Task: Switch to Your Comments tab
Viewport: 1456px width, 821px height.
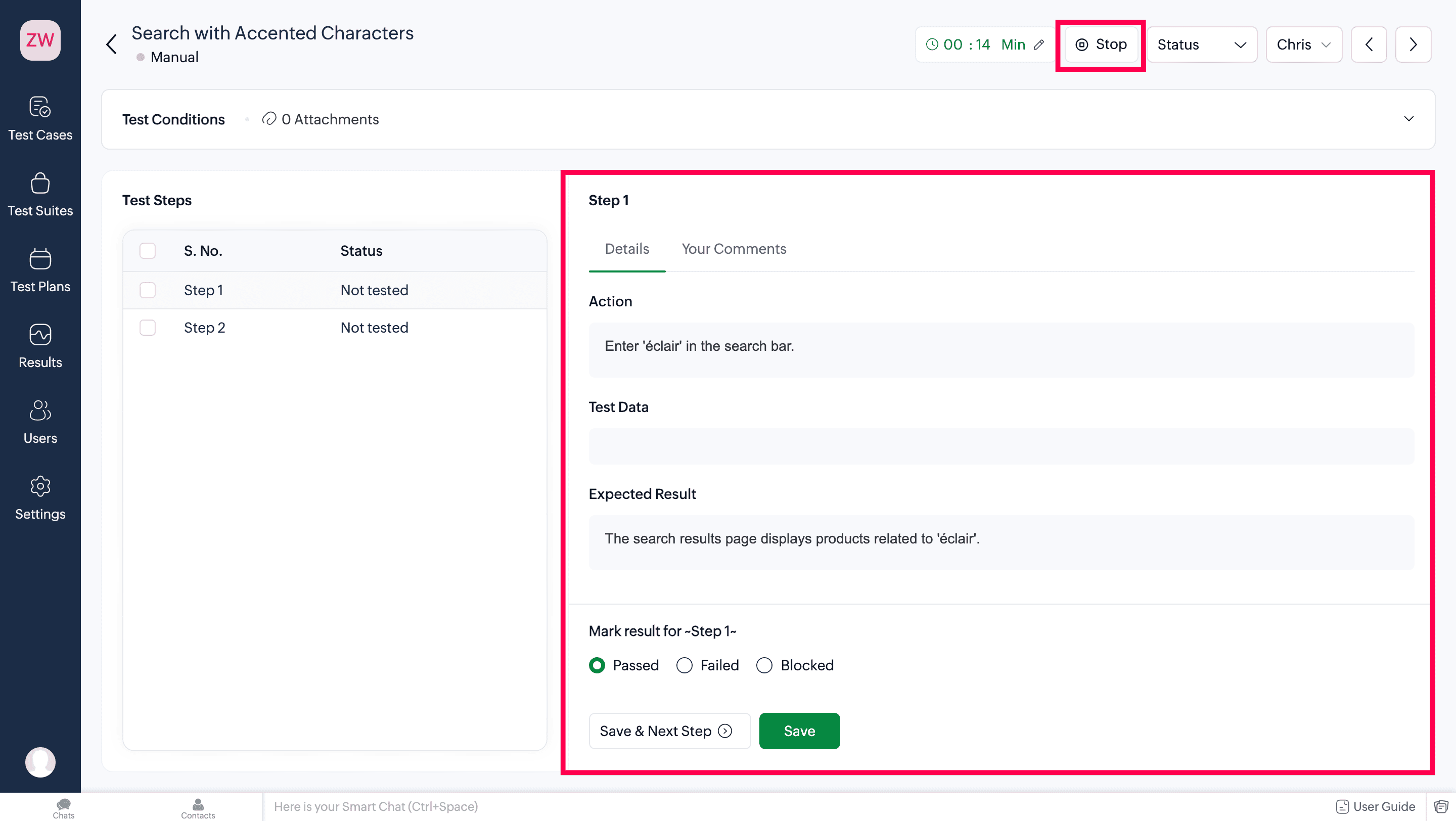Action: point(734,249)
